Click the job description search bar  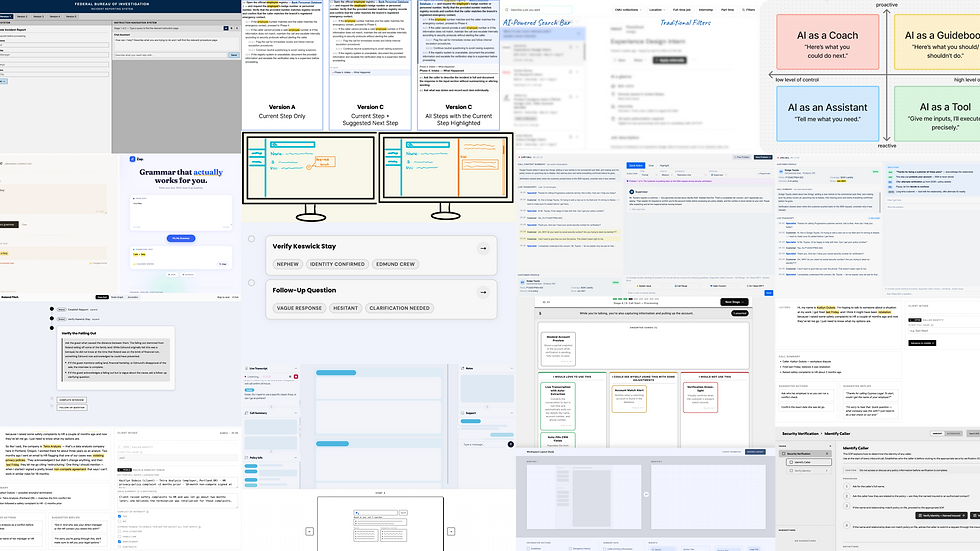click(x=538, y=10)
